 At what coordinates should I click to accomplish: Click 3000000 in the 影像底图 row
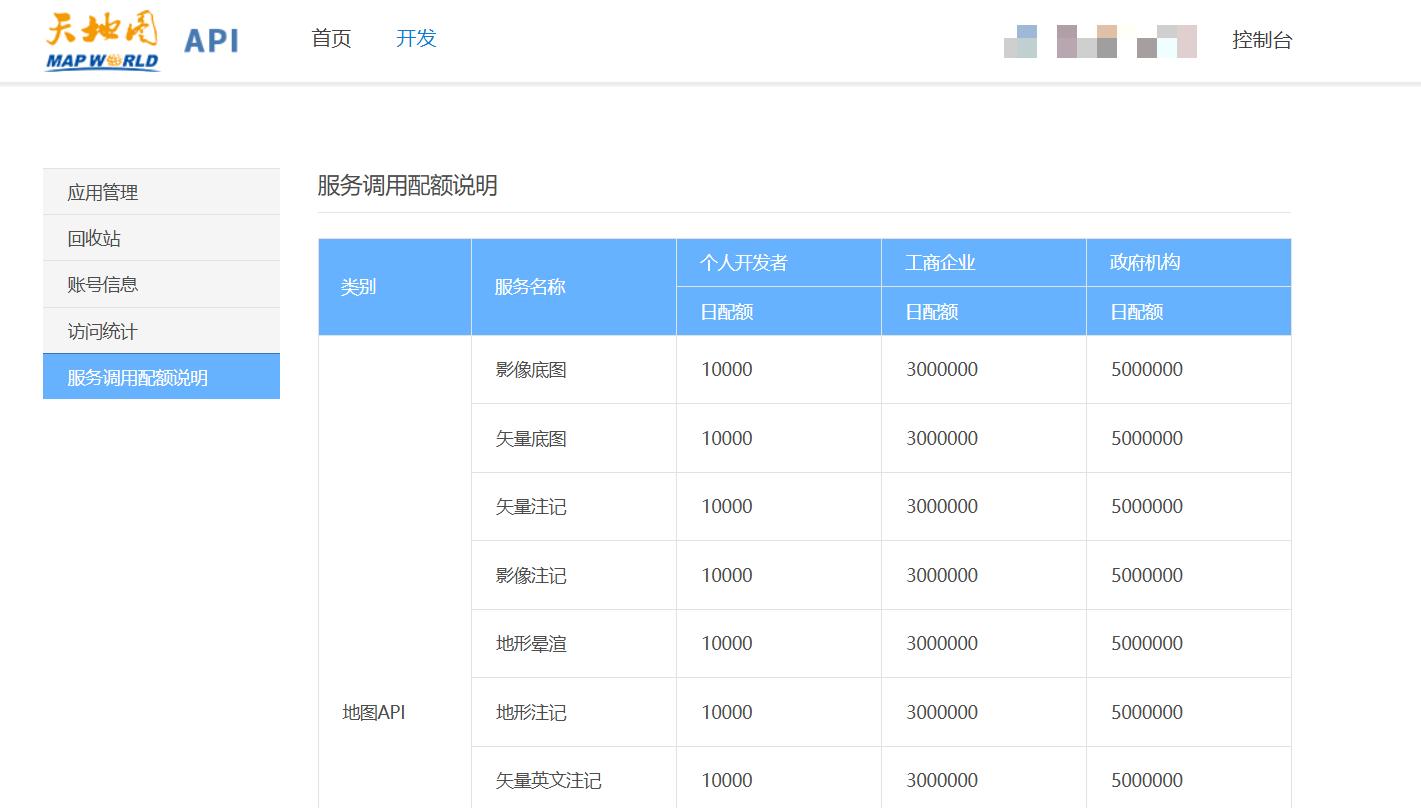click(x=942, y=369)
